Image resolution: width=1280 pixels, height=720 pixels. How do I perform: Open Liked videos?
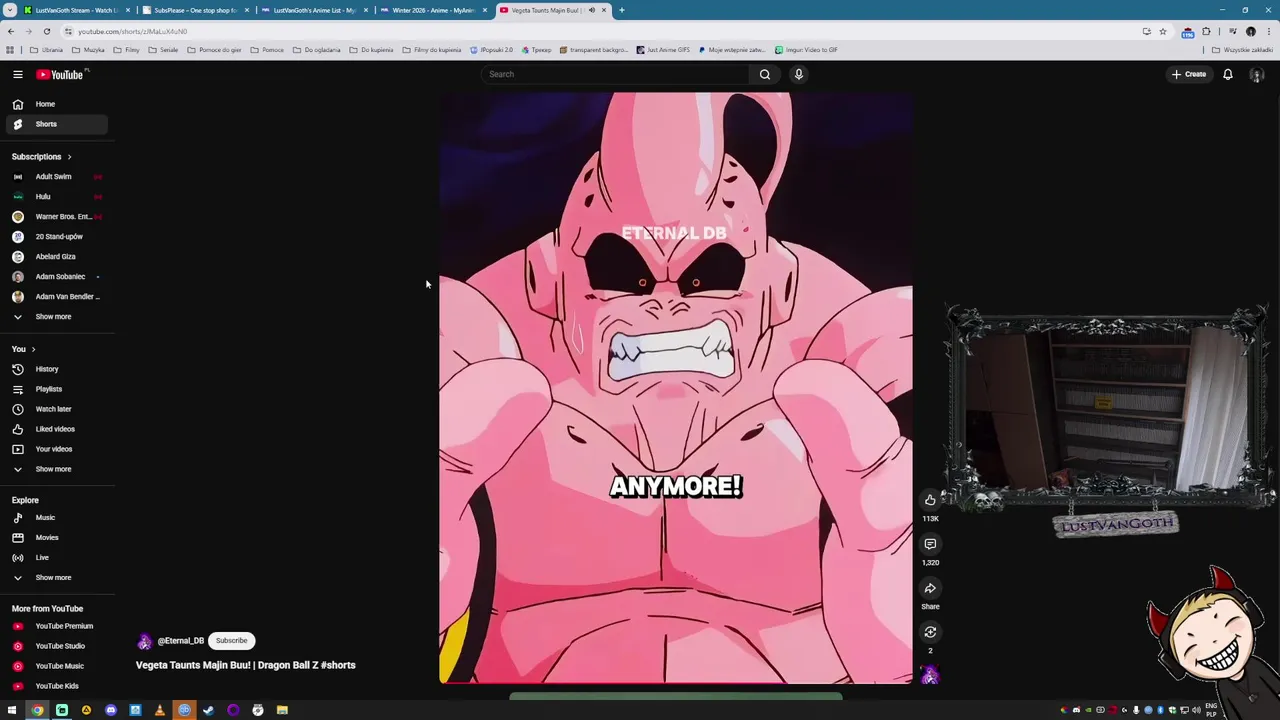[56, 429]
